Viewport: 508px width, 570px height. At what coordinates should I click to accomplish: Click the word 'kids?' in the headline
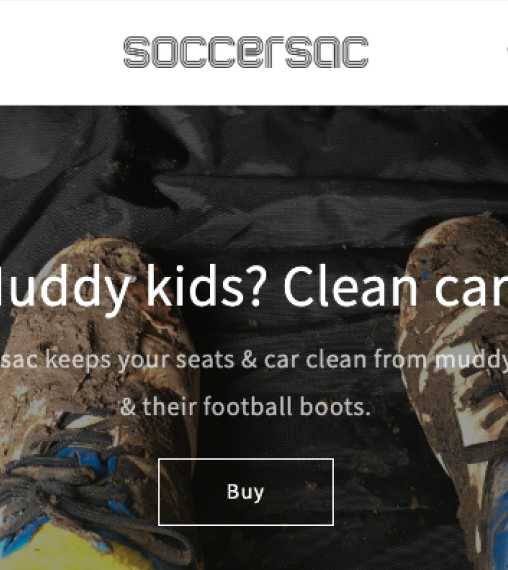tap(204, 286)
